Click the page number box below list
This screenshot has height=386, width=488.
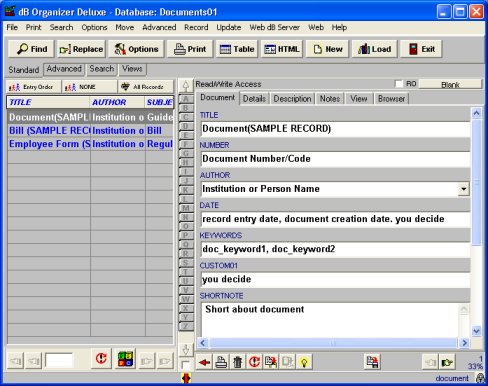(x=59, y=361)
